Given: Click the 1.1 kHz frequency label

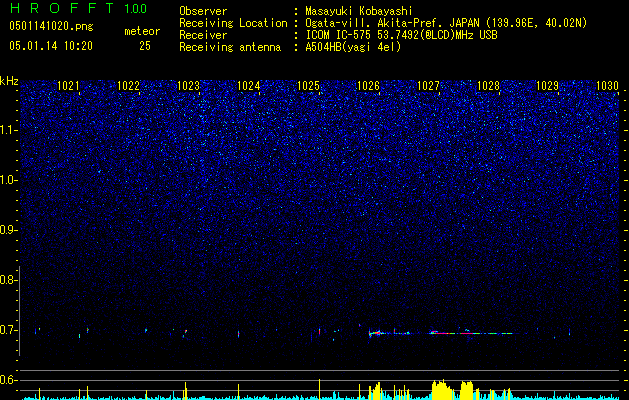Looking at the screenshot, I should pos(9,130).
